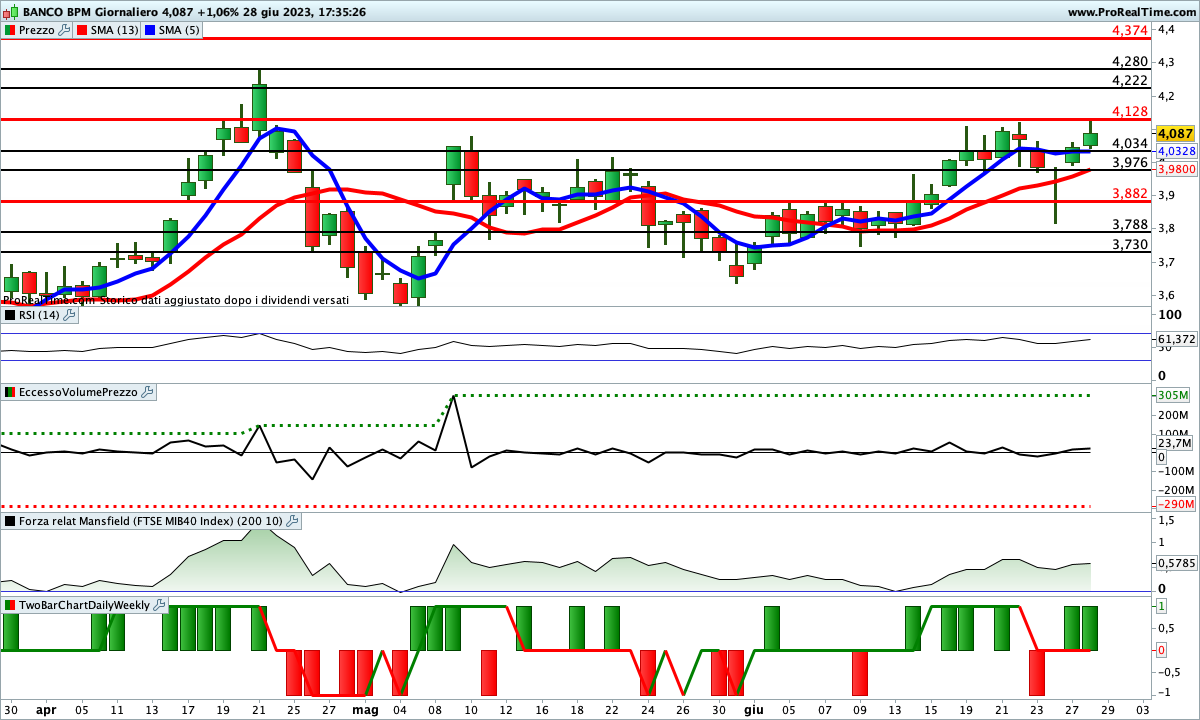Click the 'mag' month label on time axis
The image size is (1200, 720).
[366, 709]
